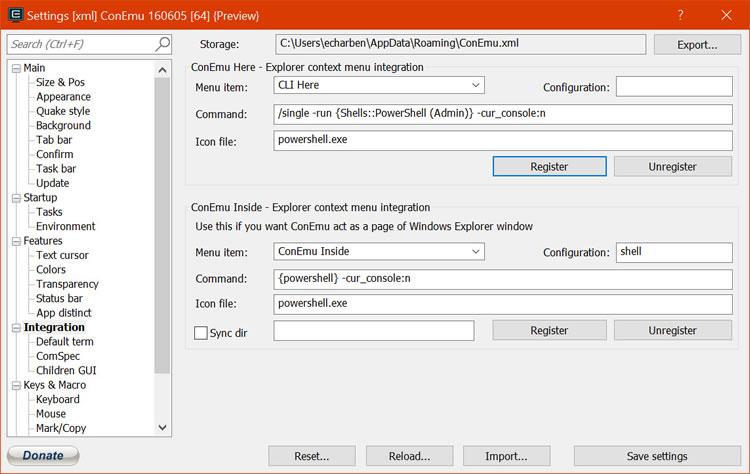Screen dimensions: 750x474
Task: Select the Keyboard settings page
Action: (58, 399)
